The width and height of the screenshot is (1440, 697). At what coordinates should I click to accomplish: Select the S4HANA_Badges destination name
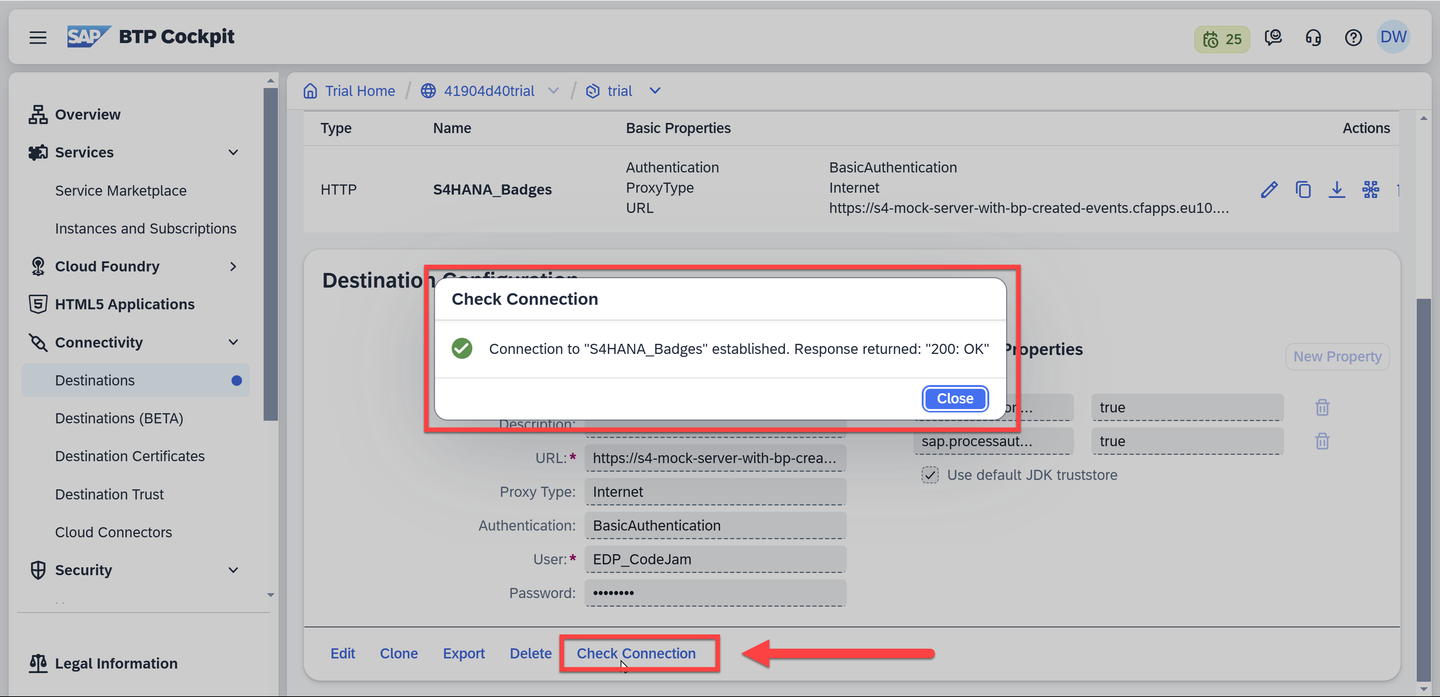click(492, 189)
